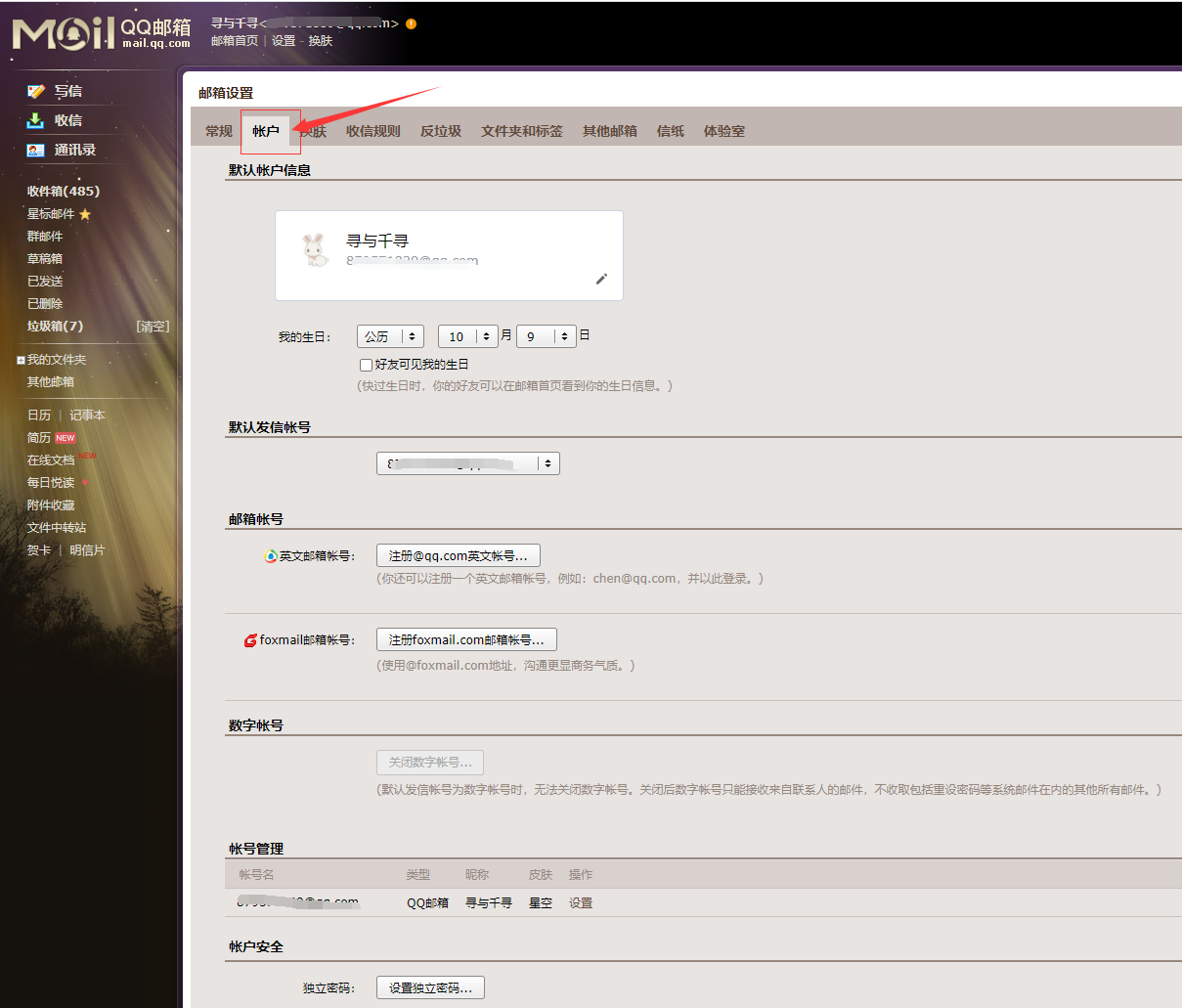Open the 体验室 tab
The height and width of the screenshot is (1008, 1182).
pos(724,131)
